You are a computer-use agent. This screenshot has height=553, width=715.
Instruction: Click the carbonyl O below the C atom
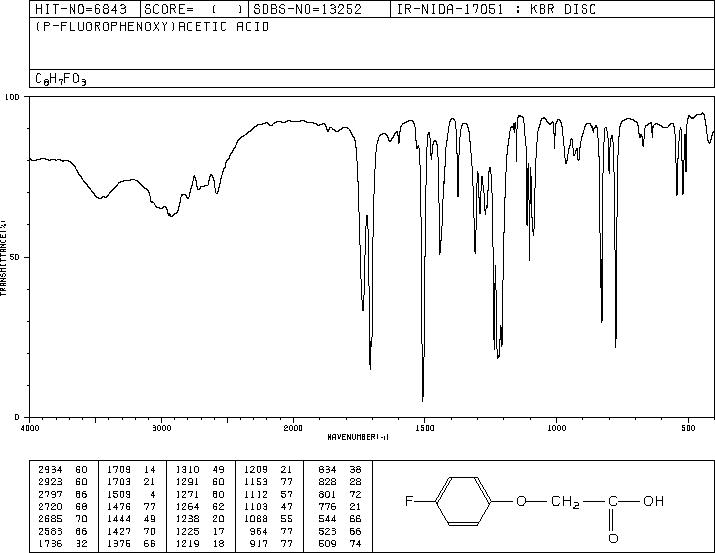tap(613, 538)
